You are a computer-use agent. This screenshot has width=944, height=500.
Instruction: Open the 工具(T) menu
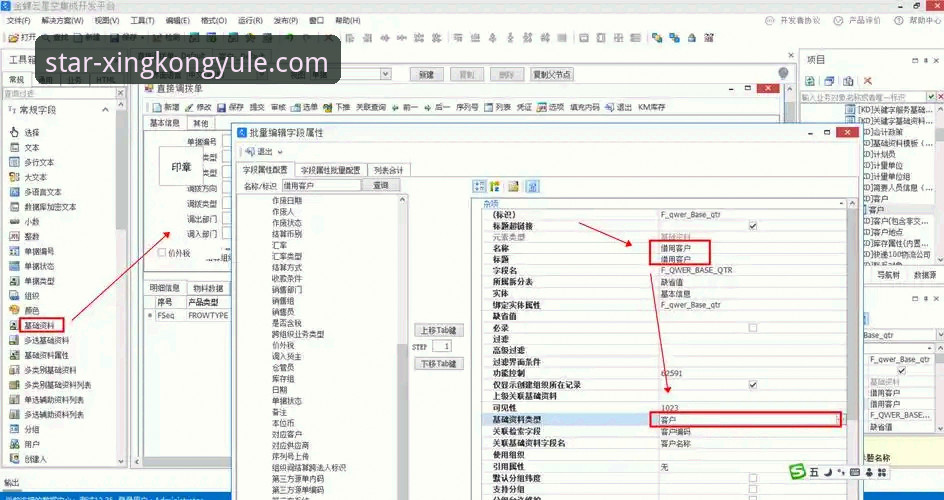143,20
